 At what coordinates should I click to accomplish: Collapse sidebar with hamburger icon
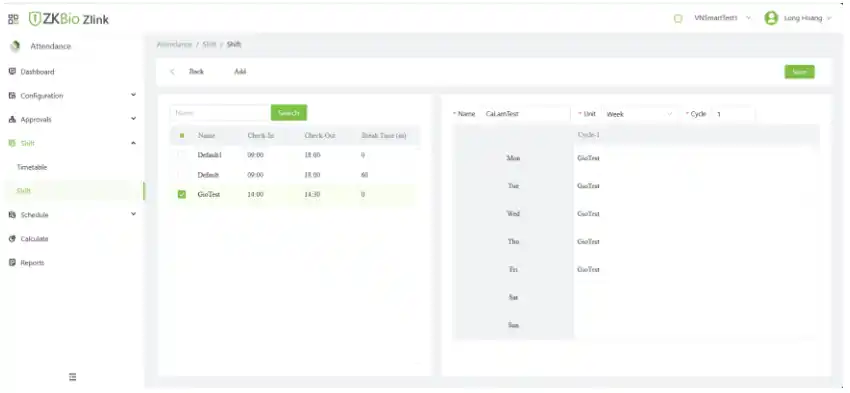tap(72, 377)
